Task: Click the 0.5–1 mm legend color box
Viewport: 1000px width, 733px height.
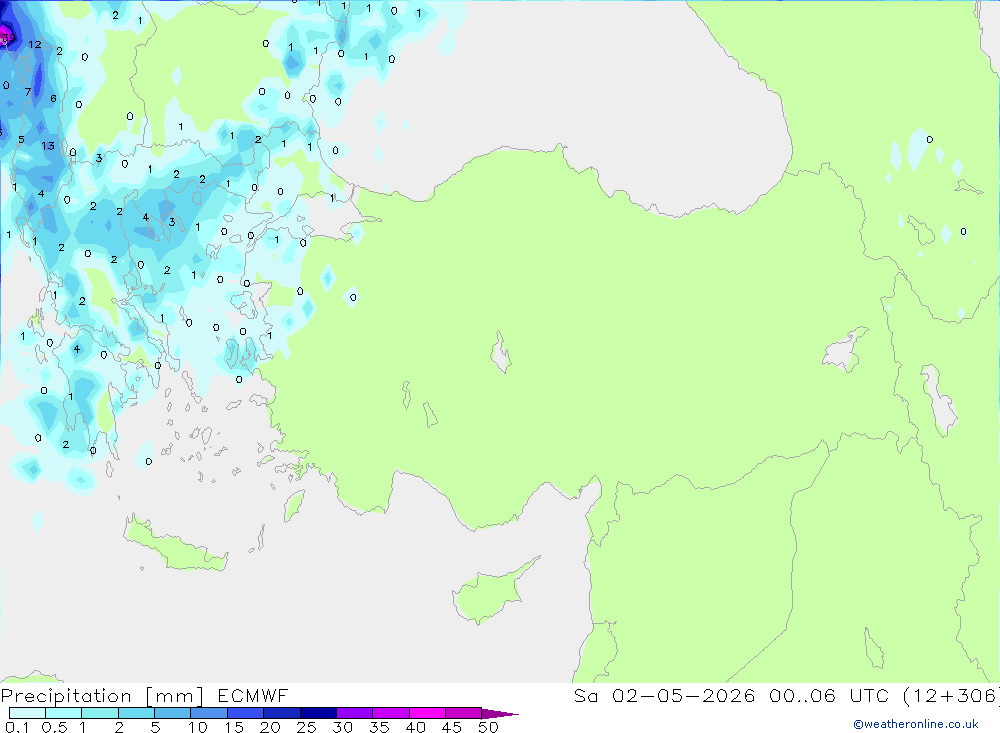Action: click(64, 713)
